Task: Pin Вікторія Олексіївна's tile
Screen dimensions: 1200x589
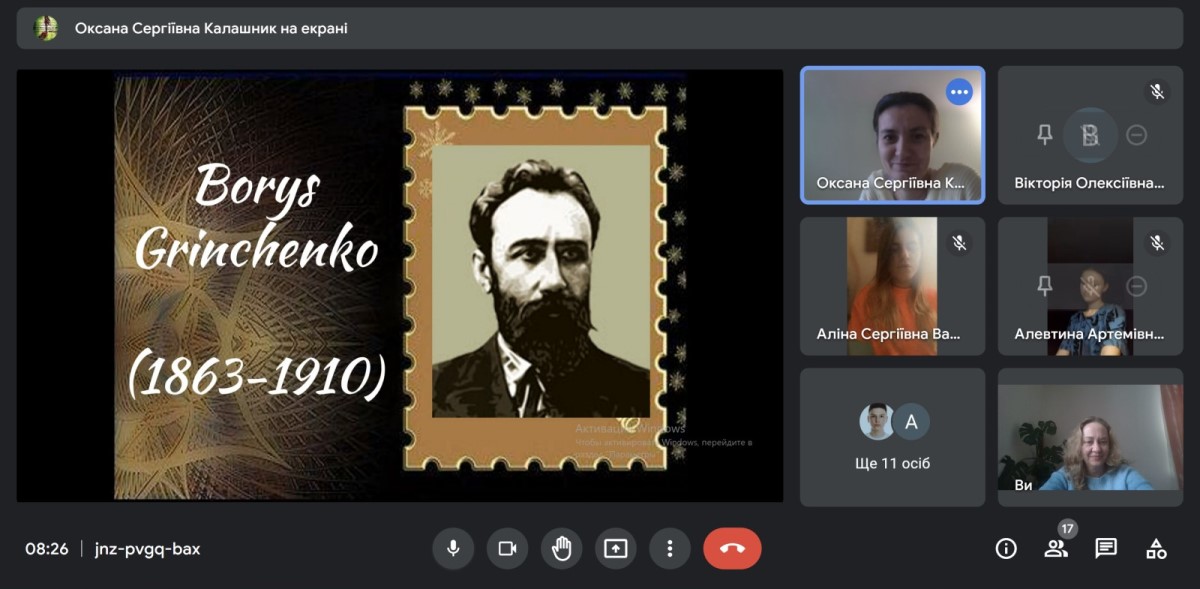Action: tap(1045, 135)
